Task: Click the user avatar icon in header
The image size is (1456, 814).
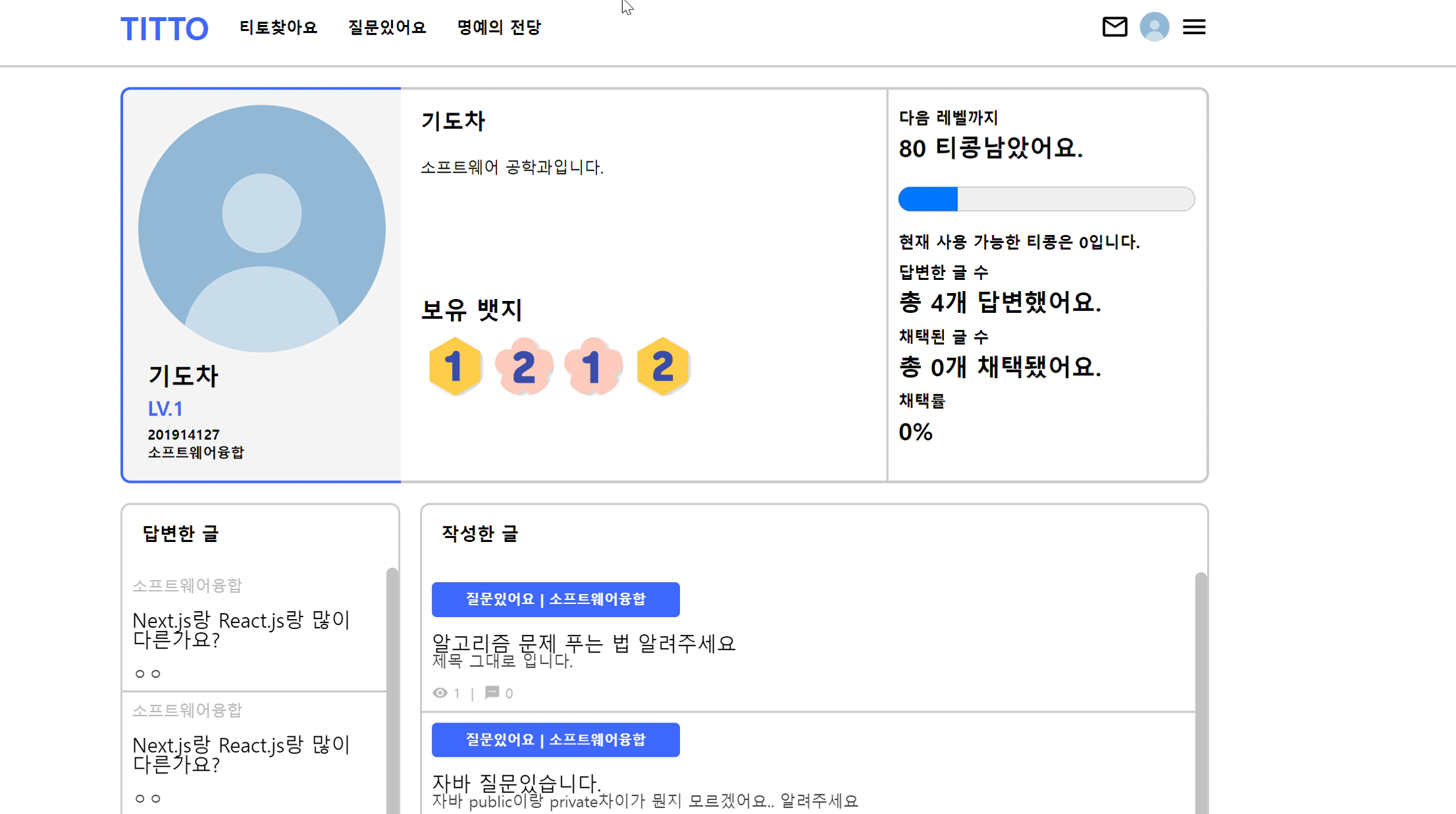Action: click(x=1154, y=27)
